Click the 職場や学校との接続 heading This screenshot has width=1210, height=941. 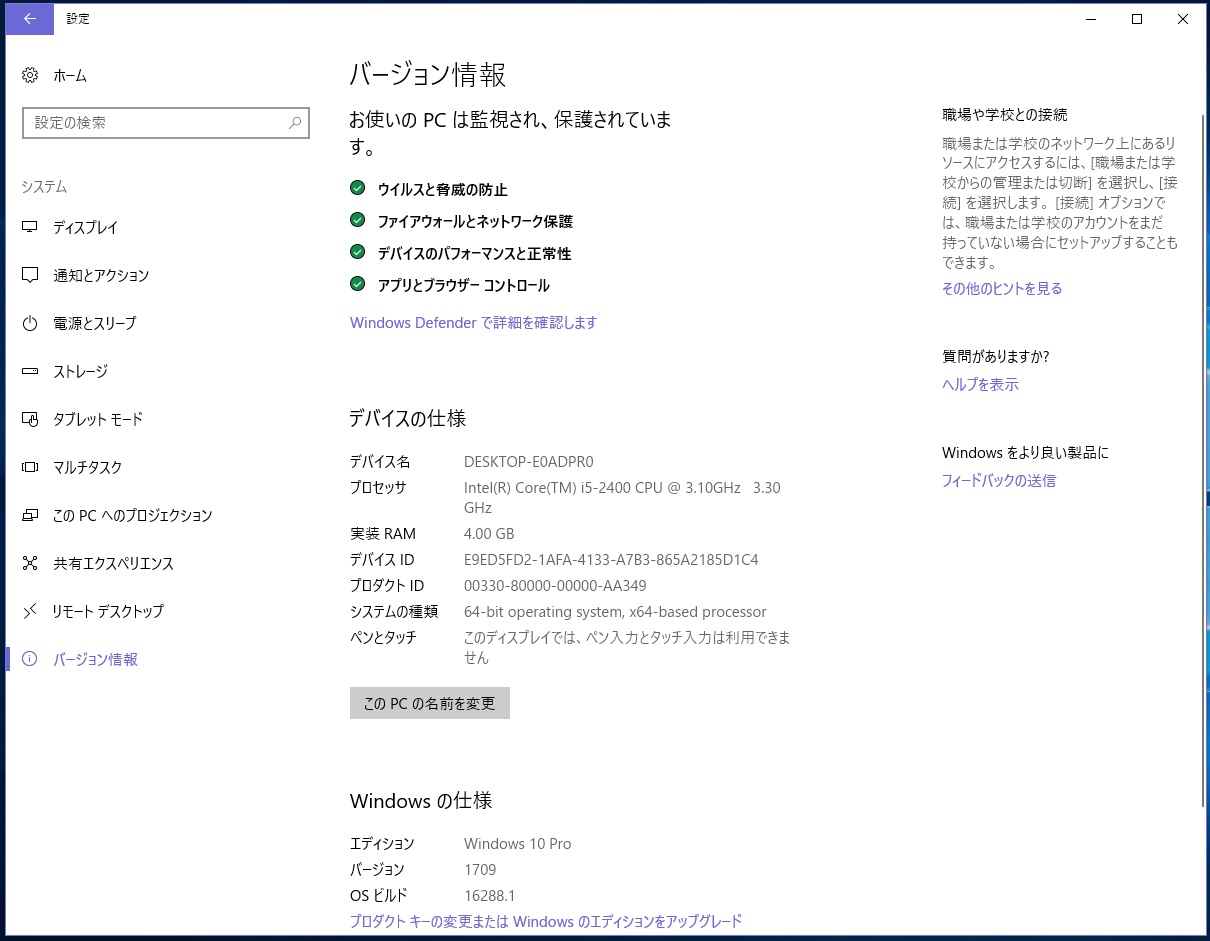pos(1005,115)
